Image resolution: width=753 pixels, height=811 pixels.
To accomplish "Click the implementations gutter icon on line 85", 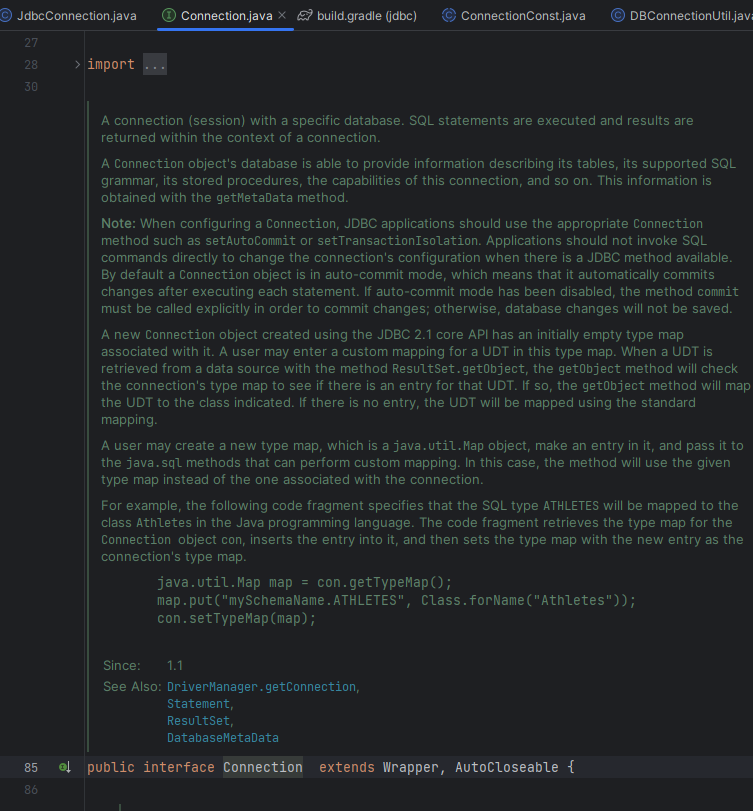I will point(65,767).
